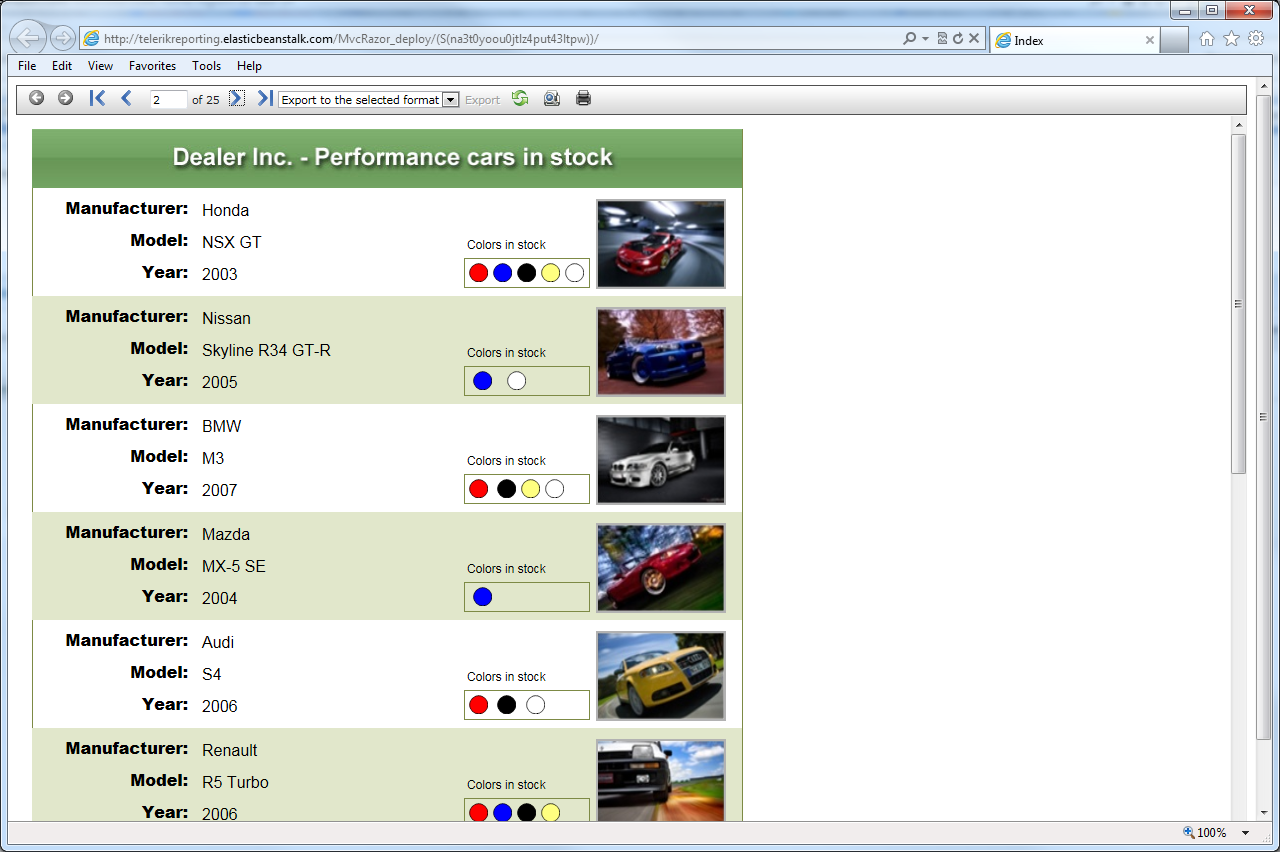Image resolution: width=1280 pixels, height=852 pixels.
Task: Open the File menu
Action: click(27, 66)
